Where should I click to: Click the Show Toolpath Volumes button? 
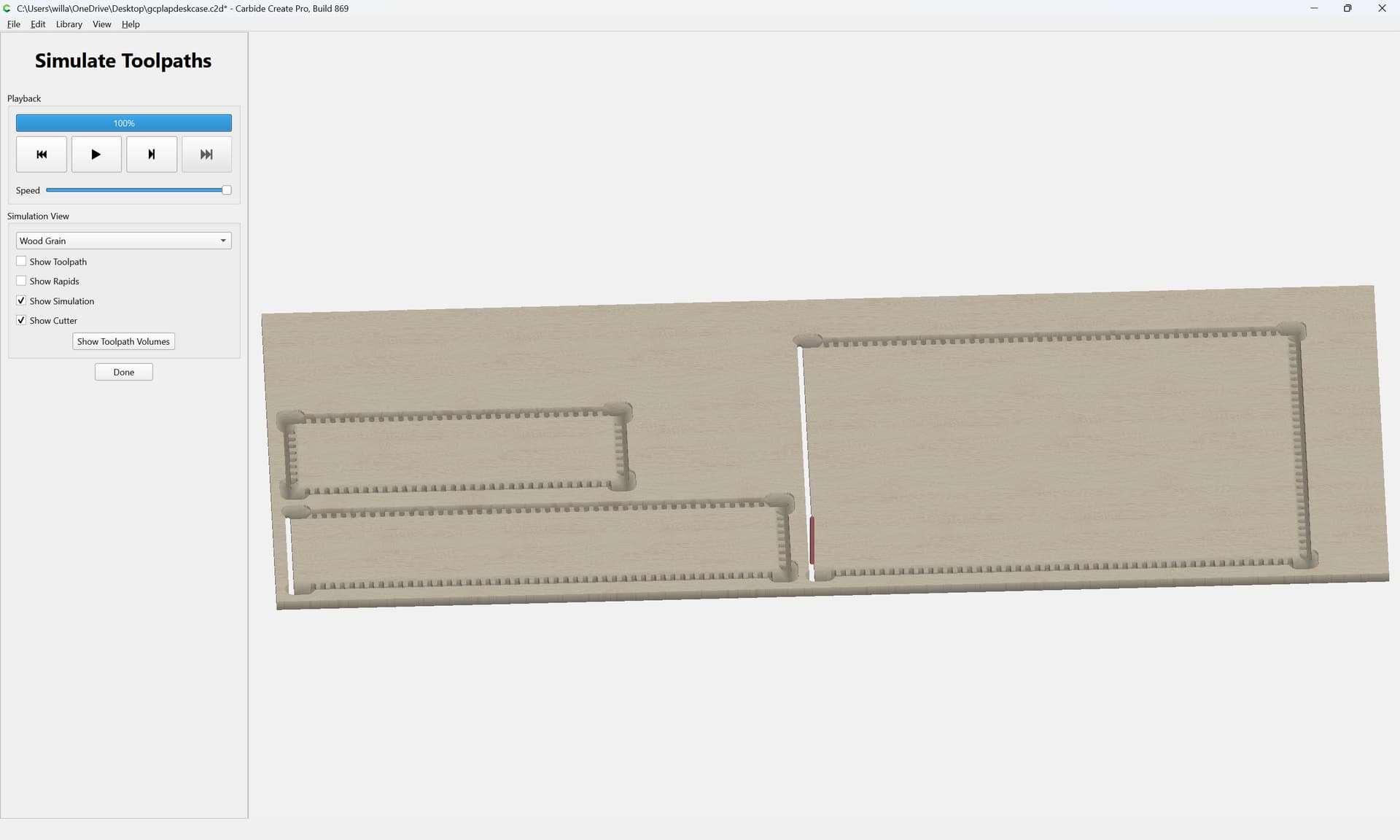[x=123, y=341]
